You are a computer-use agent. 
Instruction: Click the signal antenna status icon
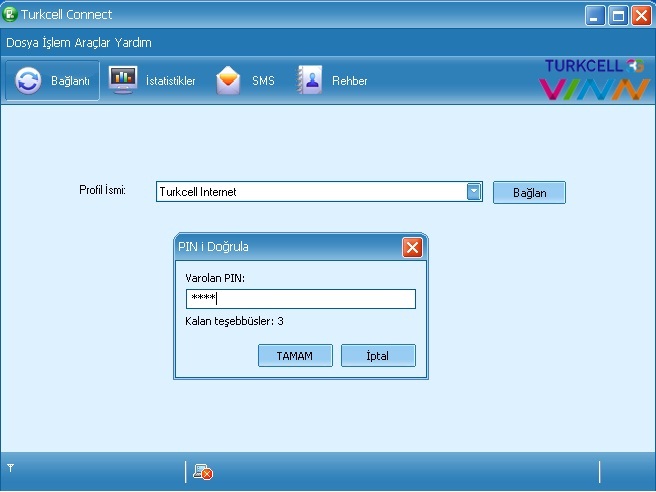[10, 468]
